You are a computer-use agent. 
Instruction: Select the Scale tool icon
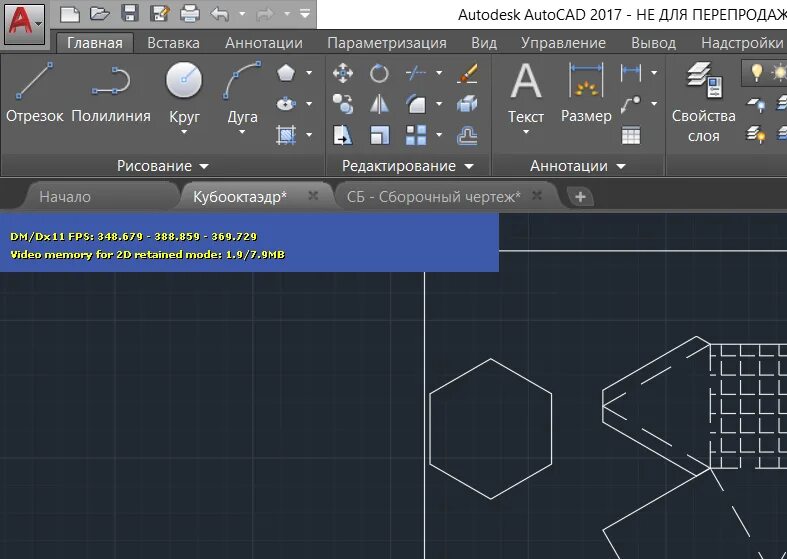(x=379, y=135)
